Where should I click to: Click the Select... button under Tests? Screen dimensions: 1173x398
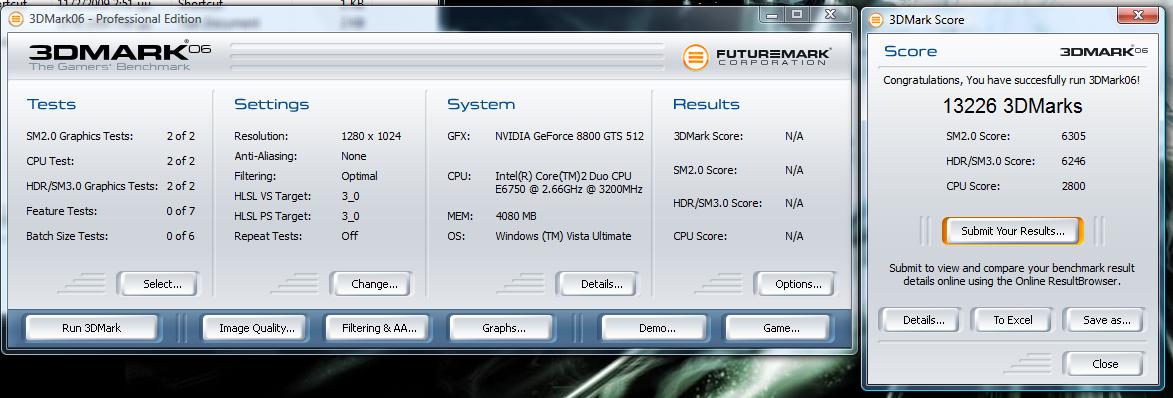click(158, 284)
